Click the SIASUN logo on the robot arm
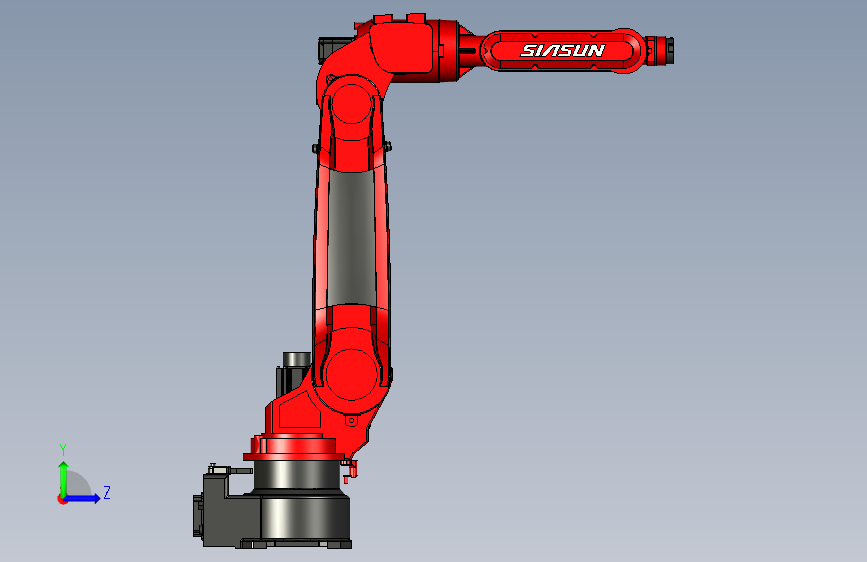Viewport: 867px width, 562px height. (563, 51)
